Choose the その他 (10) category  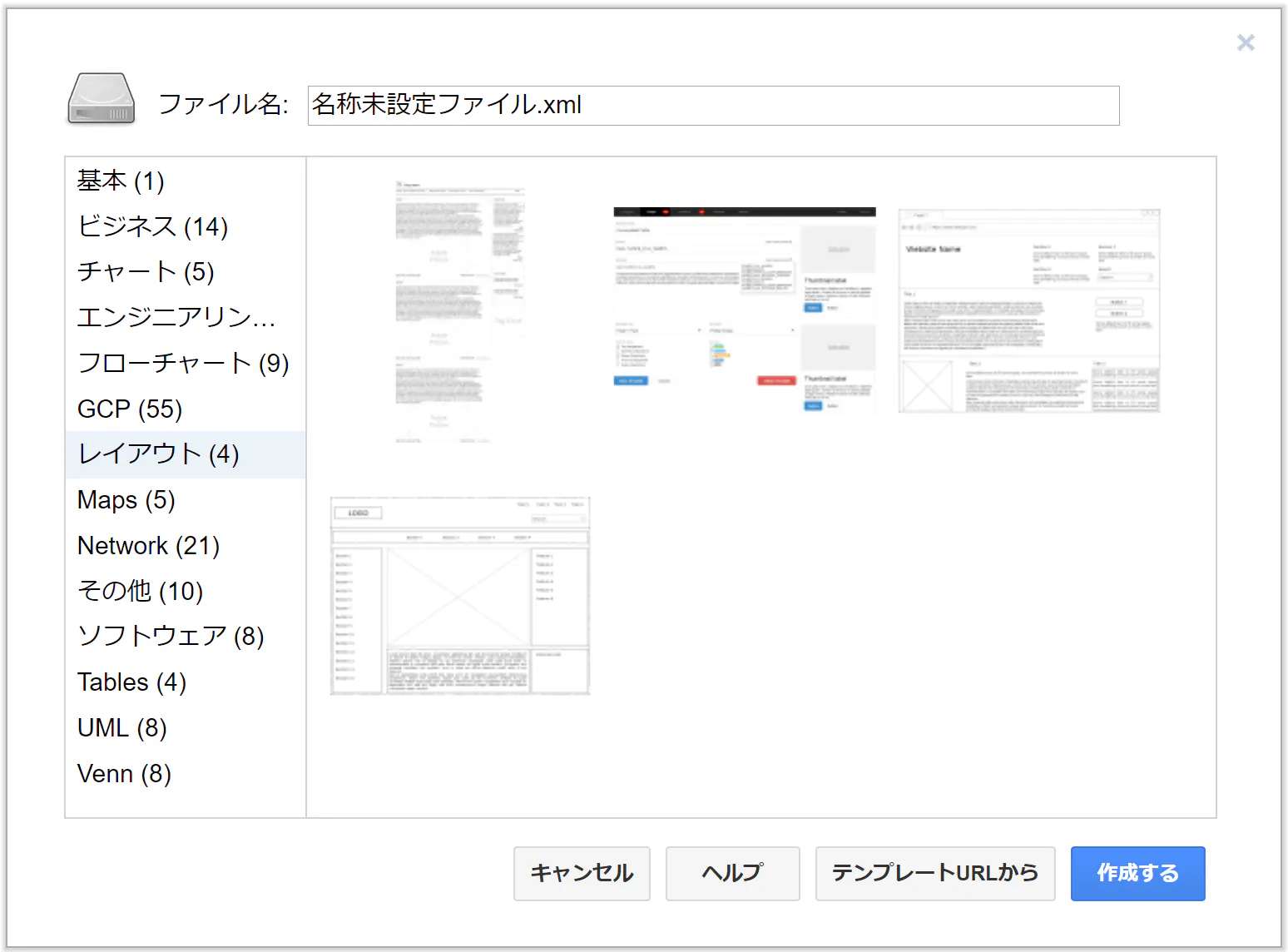coord(186,591)
